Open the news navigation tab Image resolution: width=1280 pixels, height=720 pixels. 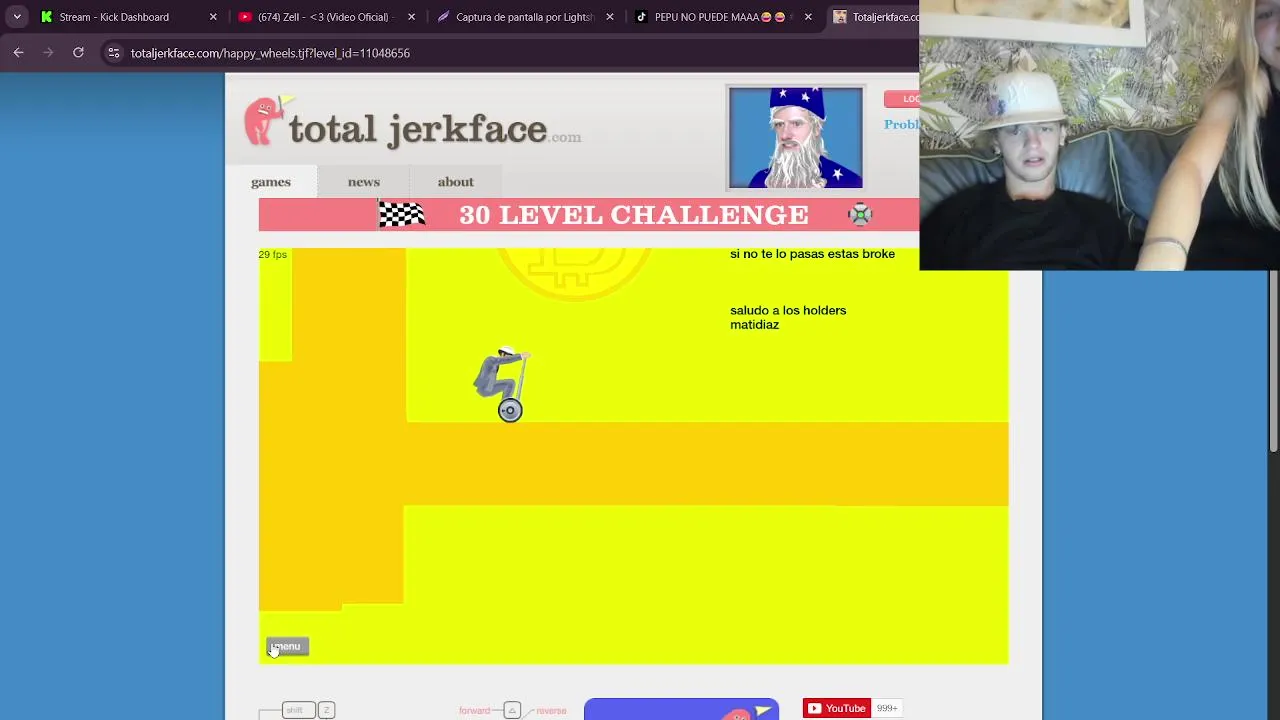(364, 182)
